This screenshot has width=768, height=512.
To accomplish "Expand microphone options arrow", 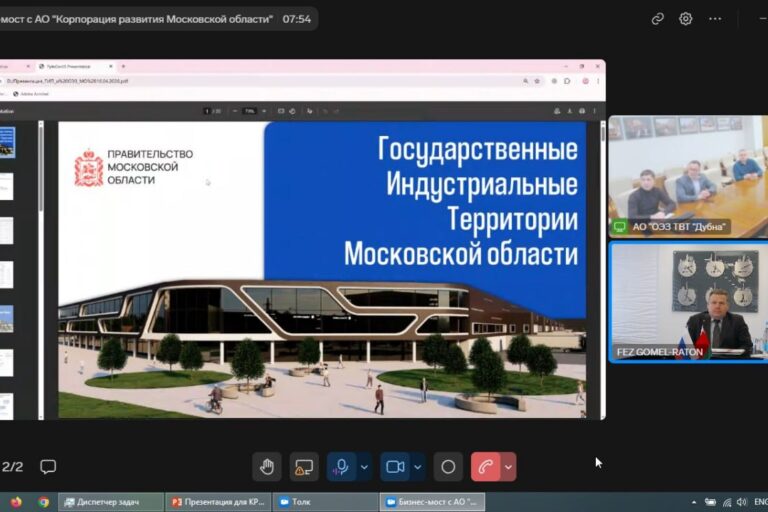I will [x=364, y=467].
